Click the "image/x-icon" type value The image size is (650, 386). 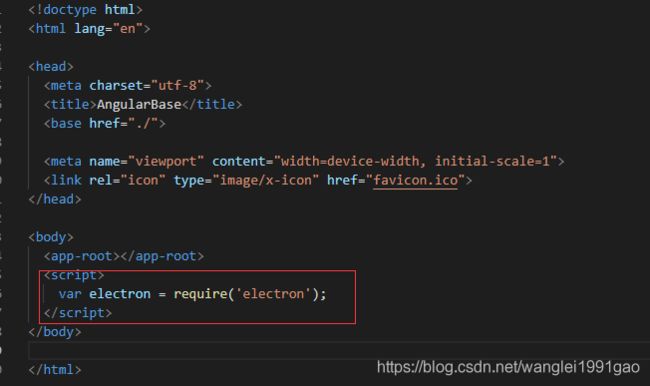tap(266, 180)
